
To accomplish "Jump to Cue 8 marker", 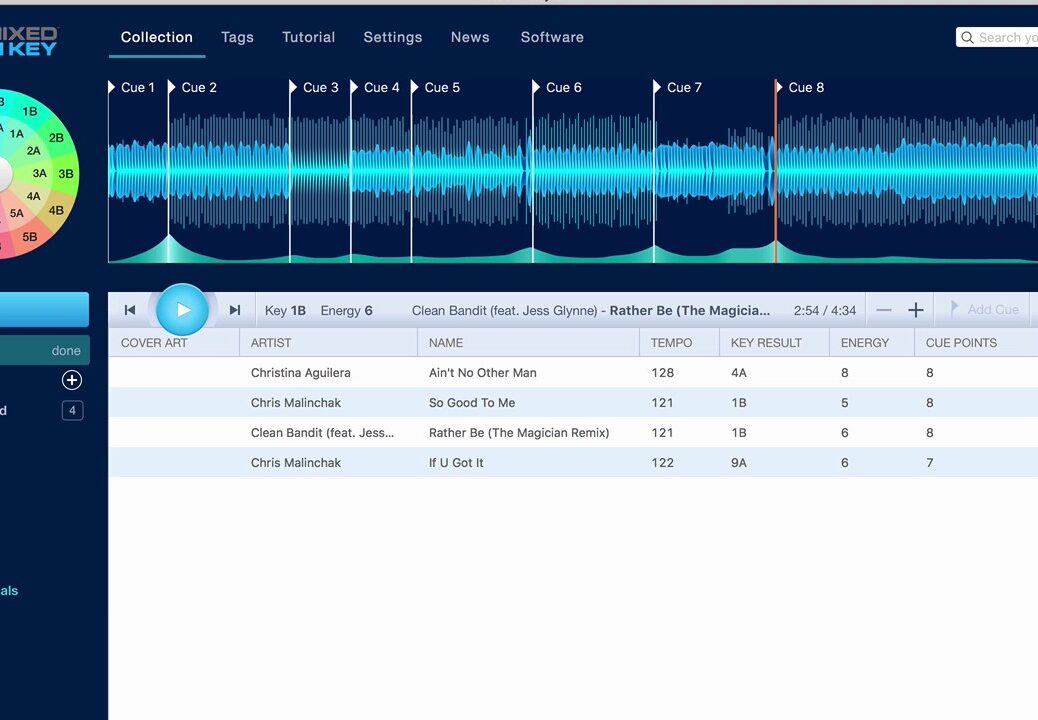I will [x=800, y=87].
